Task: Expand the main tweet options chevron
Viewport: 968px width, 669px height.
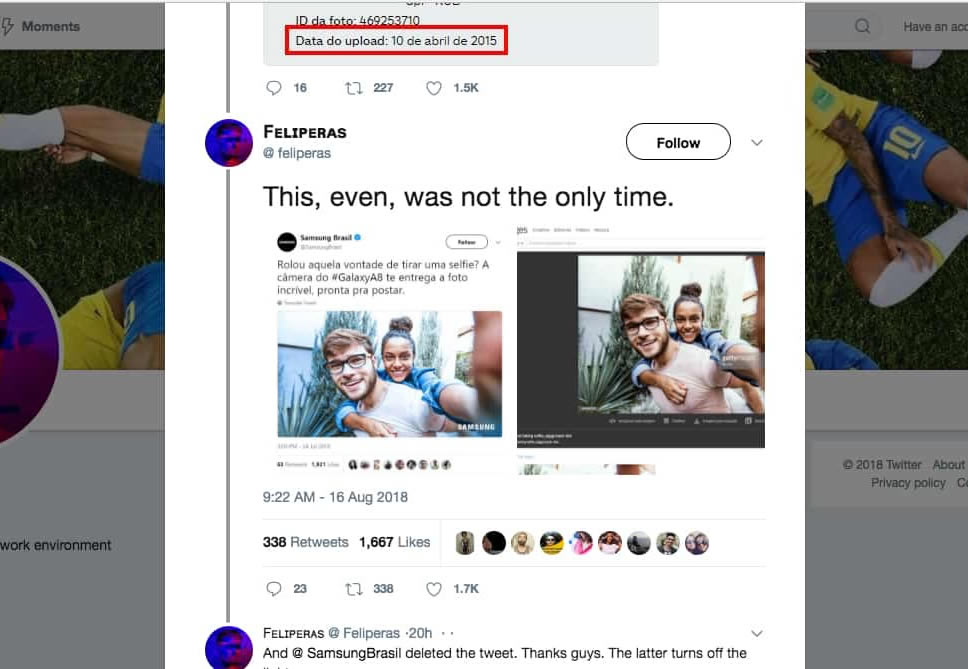Action: pyautogui.click(x=757, y=143)
